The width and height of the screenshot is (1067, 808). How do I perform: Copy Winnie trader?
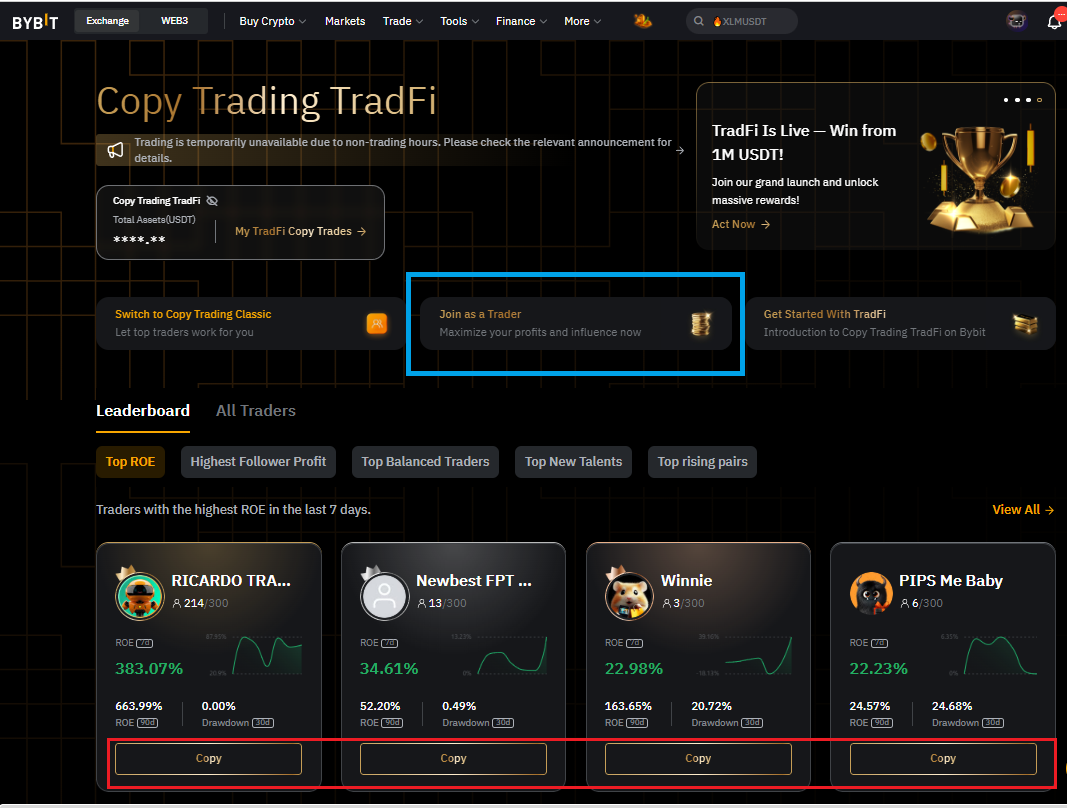[x=698, y=758]
